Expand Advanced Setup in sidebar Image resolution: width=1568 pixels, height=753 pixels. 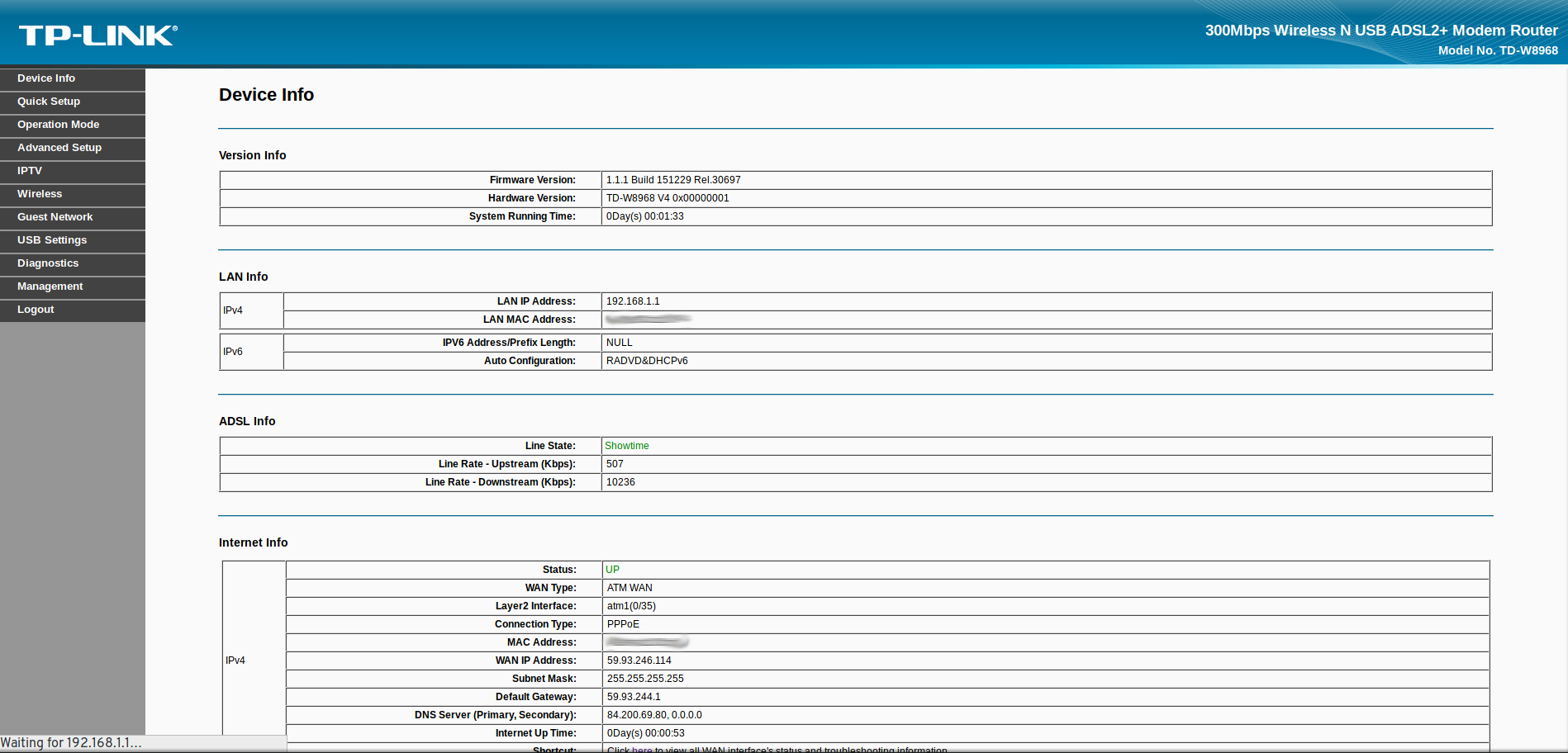click(59, 148)
